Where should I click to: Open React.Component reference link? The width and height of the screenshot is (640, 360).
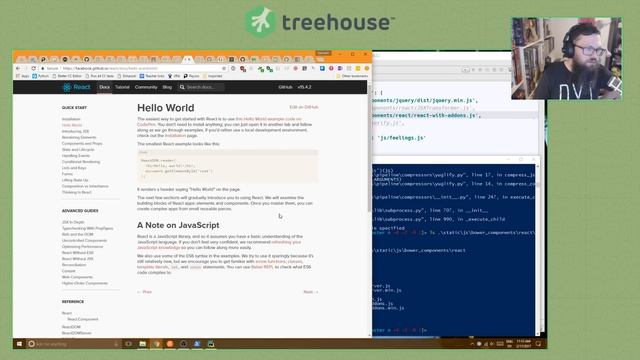83,319
